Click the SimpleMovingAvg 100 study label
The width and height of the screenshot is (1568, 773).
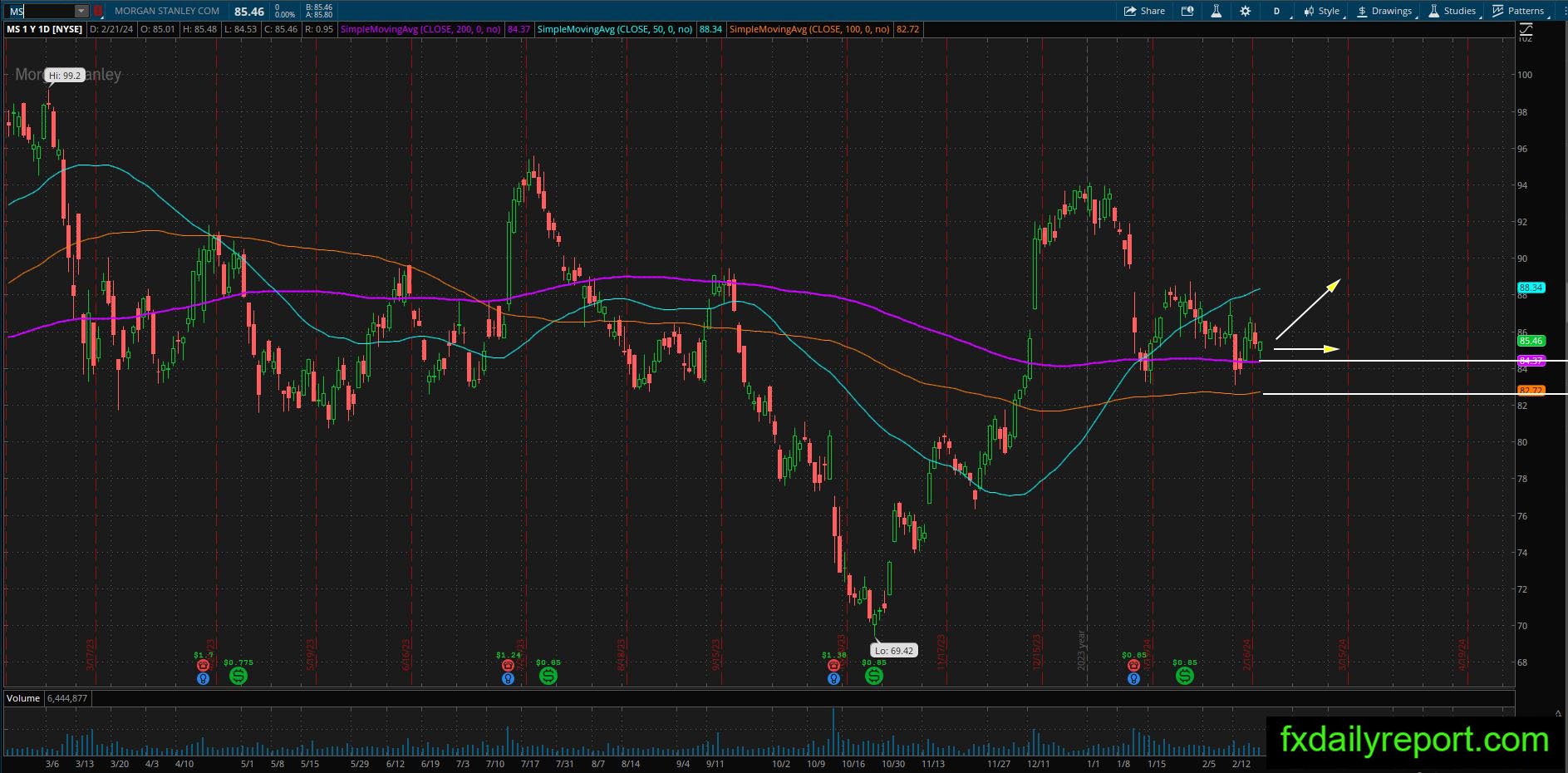[809, 29]
